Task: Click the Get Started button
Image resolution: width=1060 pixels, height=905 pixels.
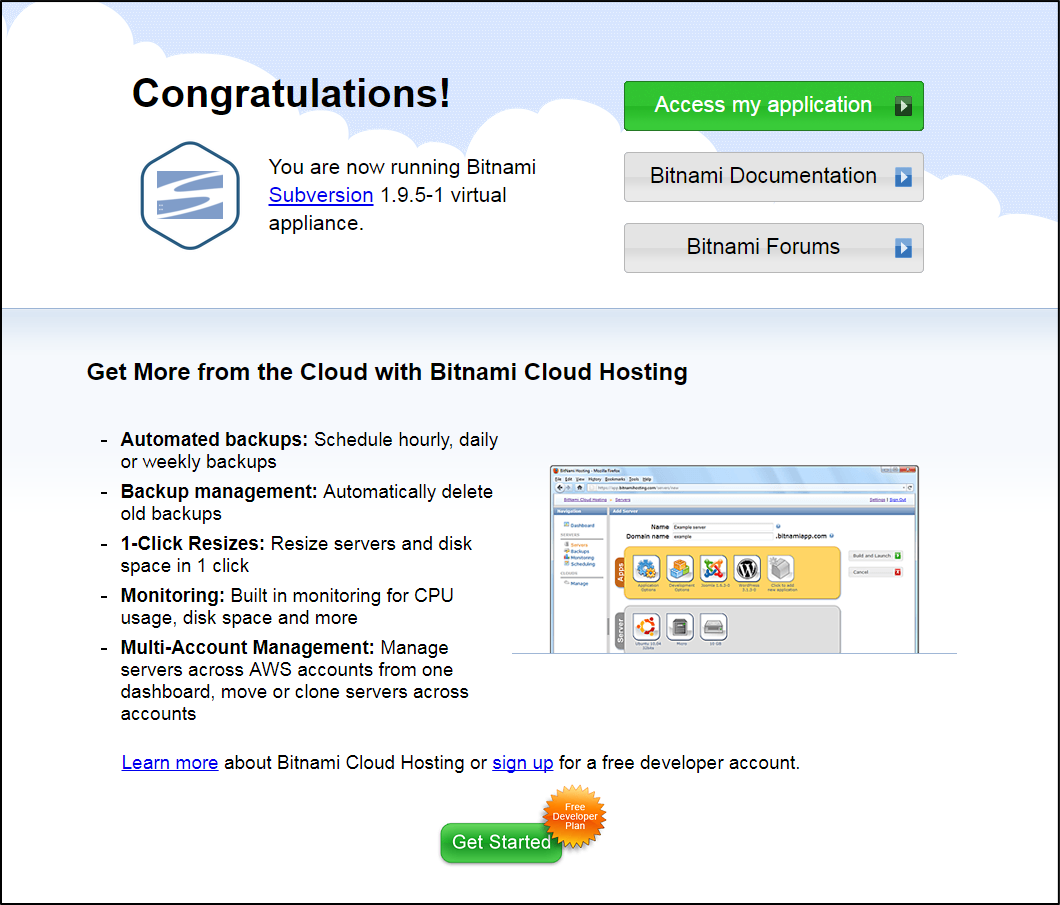Action: 501,842
